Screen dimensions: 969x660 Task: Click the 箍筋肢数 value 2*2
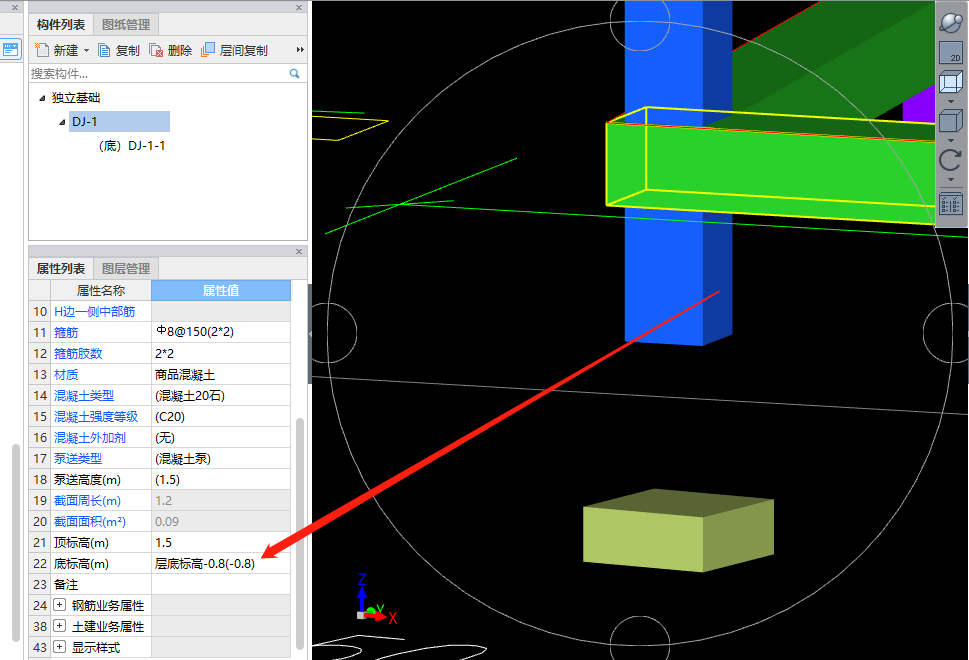(221, 353)
